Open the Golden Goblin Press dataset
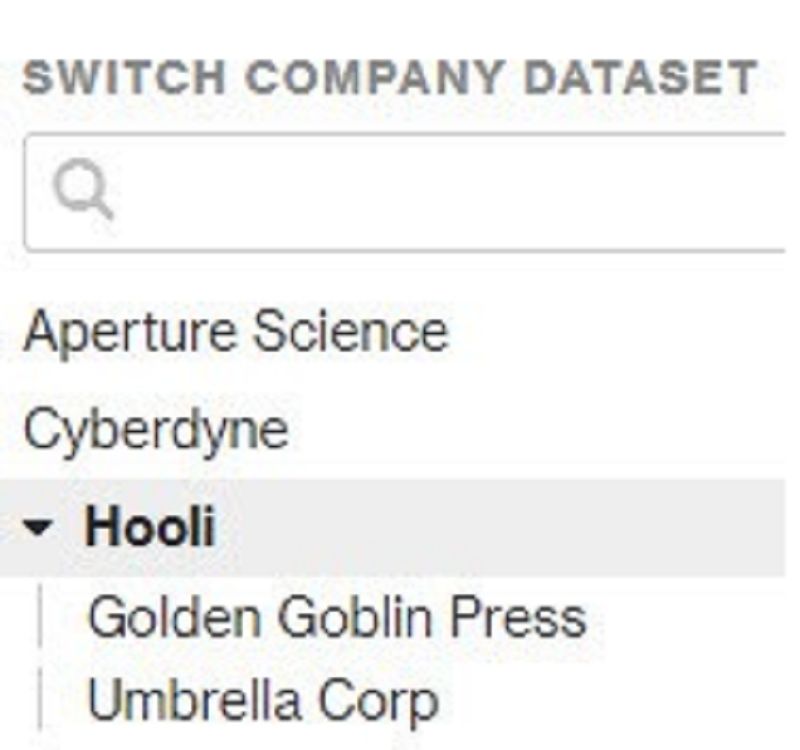This screenshot has height=750, width=800. click(x=336, y=617)
